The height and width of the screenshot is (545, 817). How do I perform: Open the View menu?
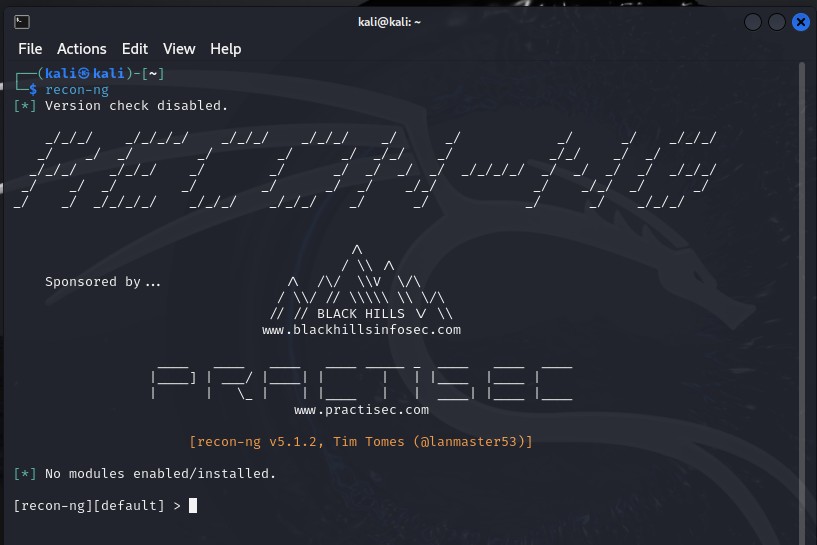pos(179,49)
